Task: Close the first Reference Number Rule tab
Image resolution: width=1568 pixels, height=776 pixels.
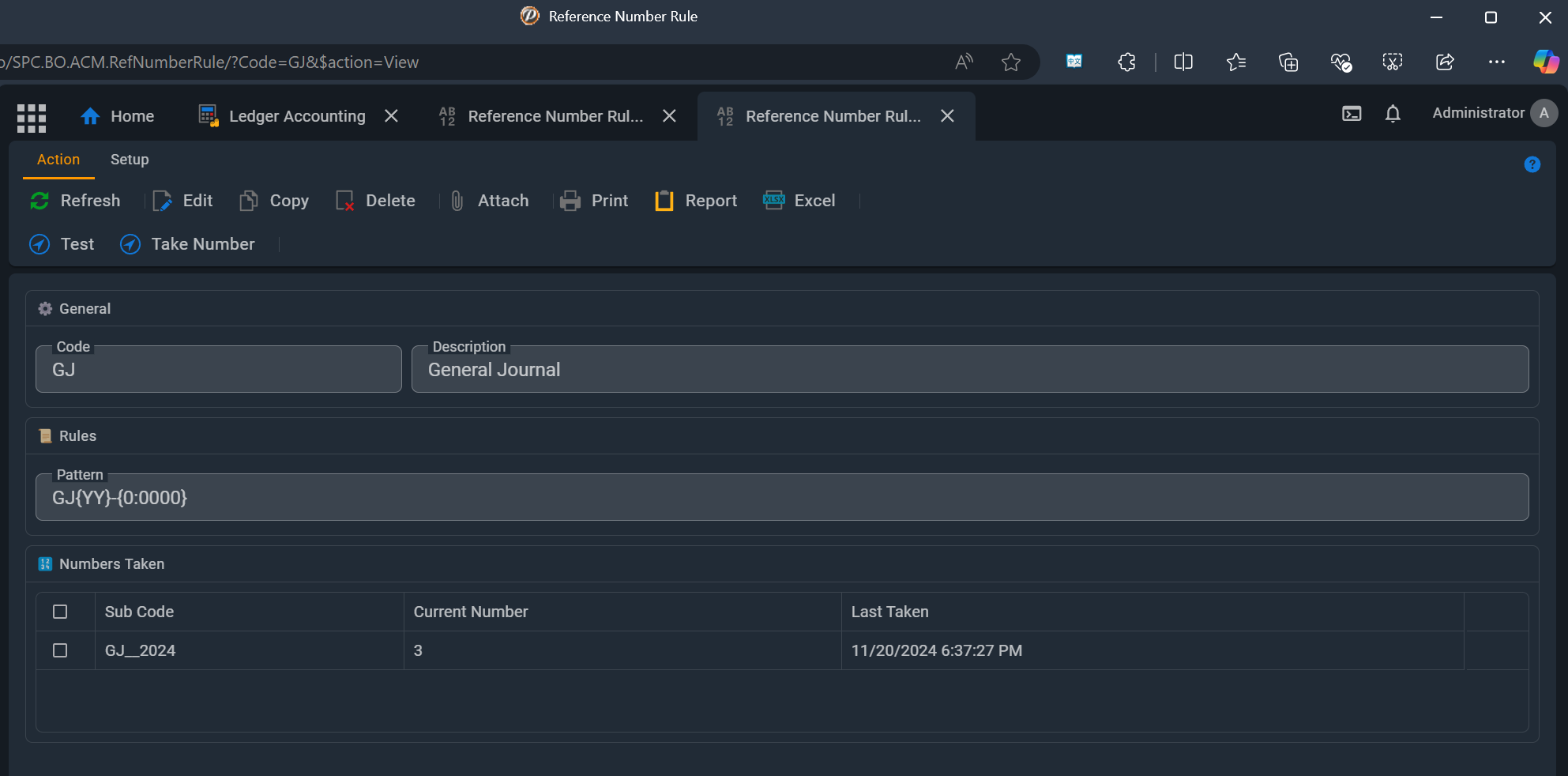Action: click(669, 116)
